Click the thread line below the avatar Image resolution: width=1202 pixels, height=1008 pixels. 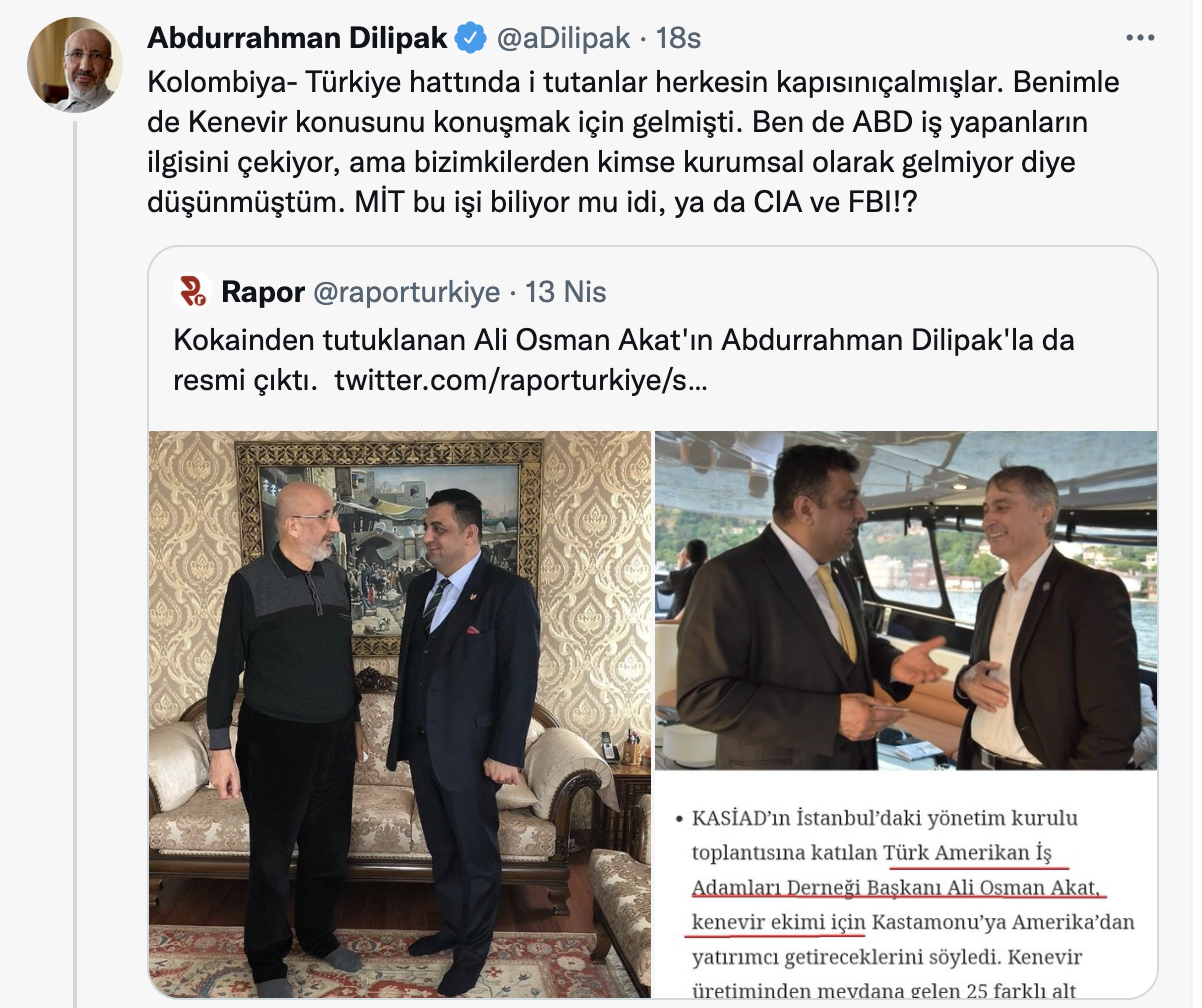tap(75, 562)
